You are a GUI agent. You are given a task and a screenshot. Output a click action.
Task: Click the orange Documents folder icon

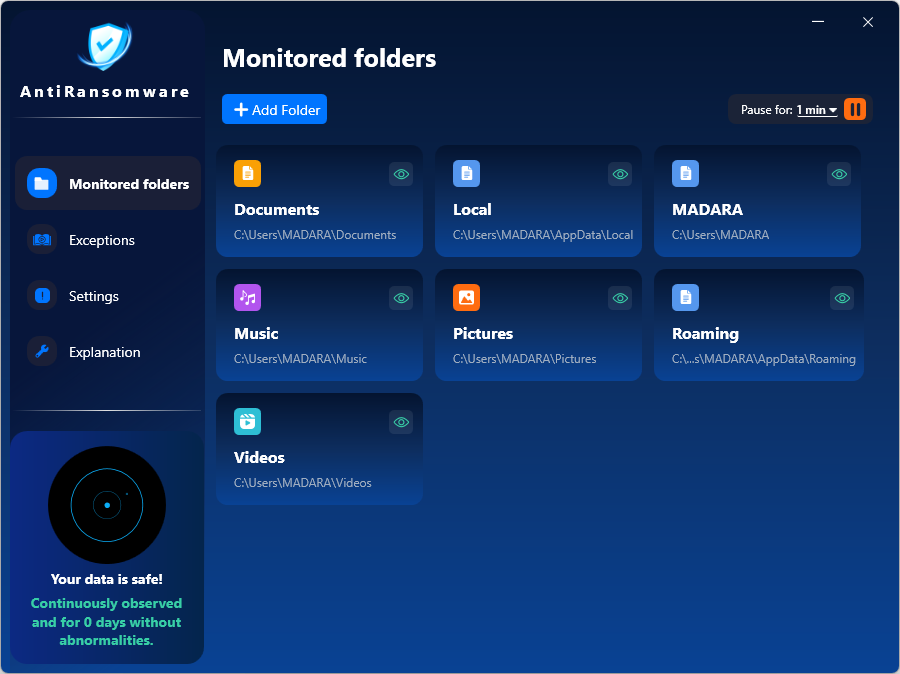(247, 173)
